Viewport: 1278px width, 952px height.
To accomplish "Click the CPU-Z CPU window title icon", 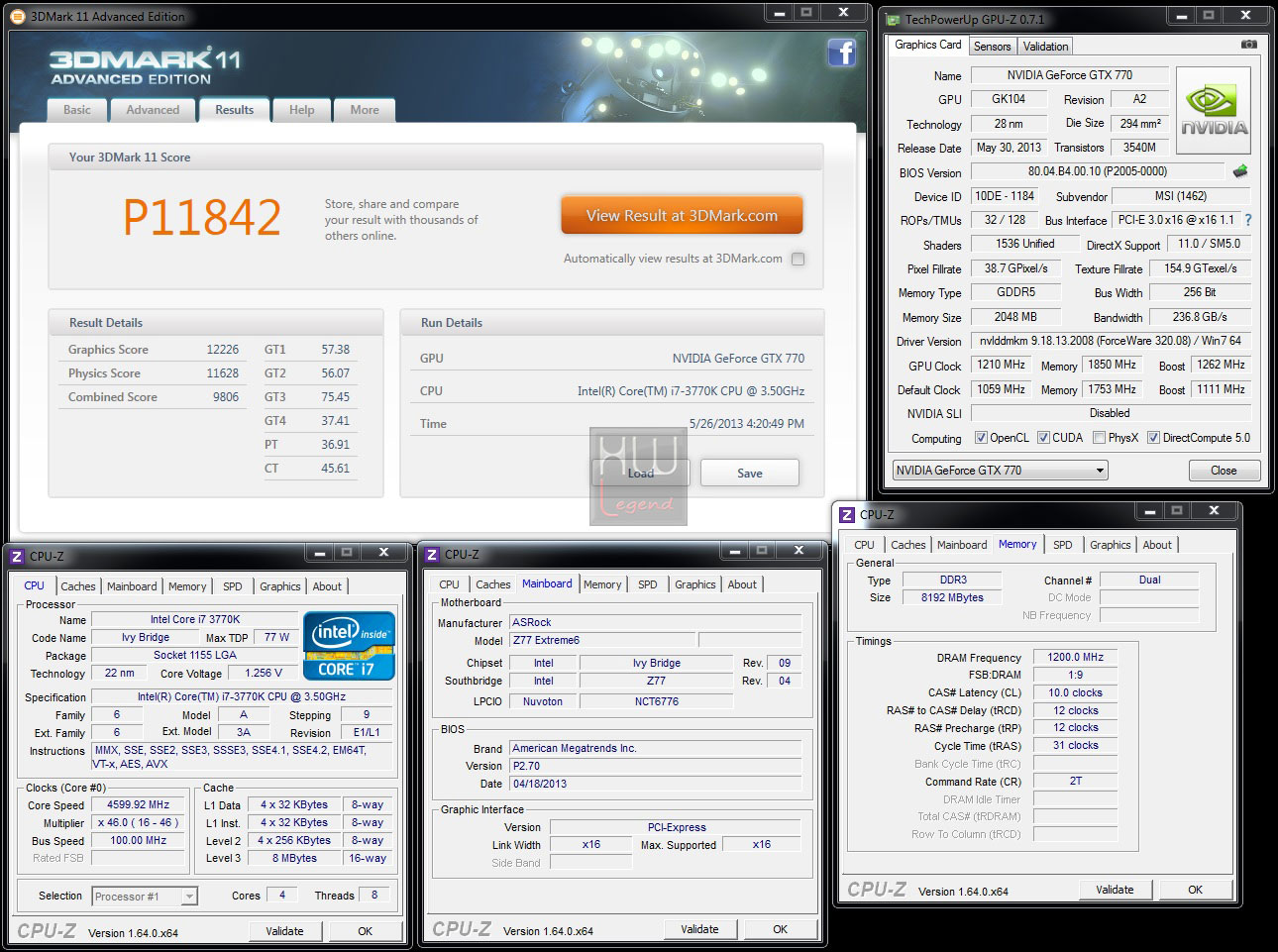I will [x=17, y=556].
